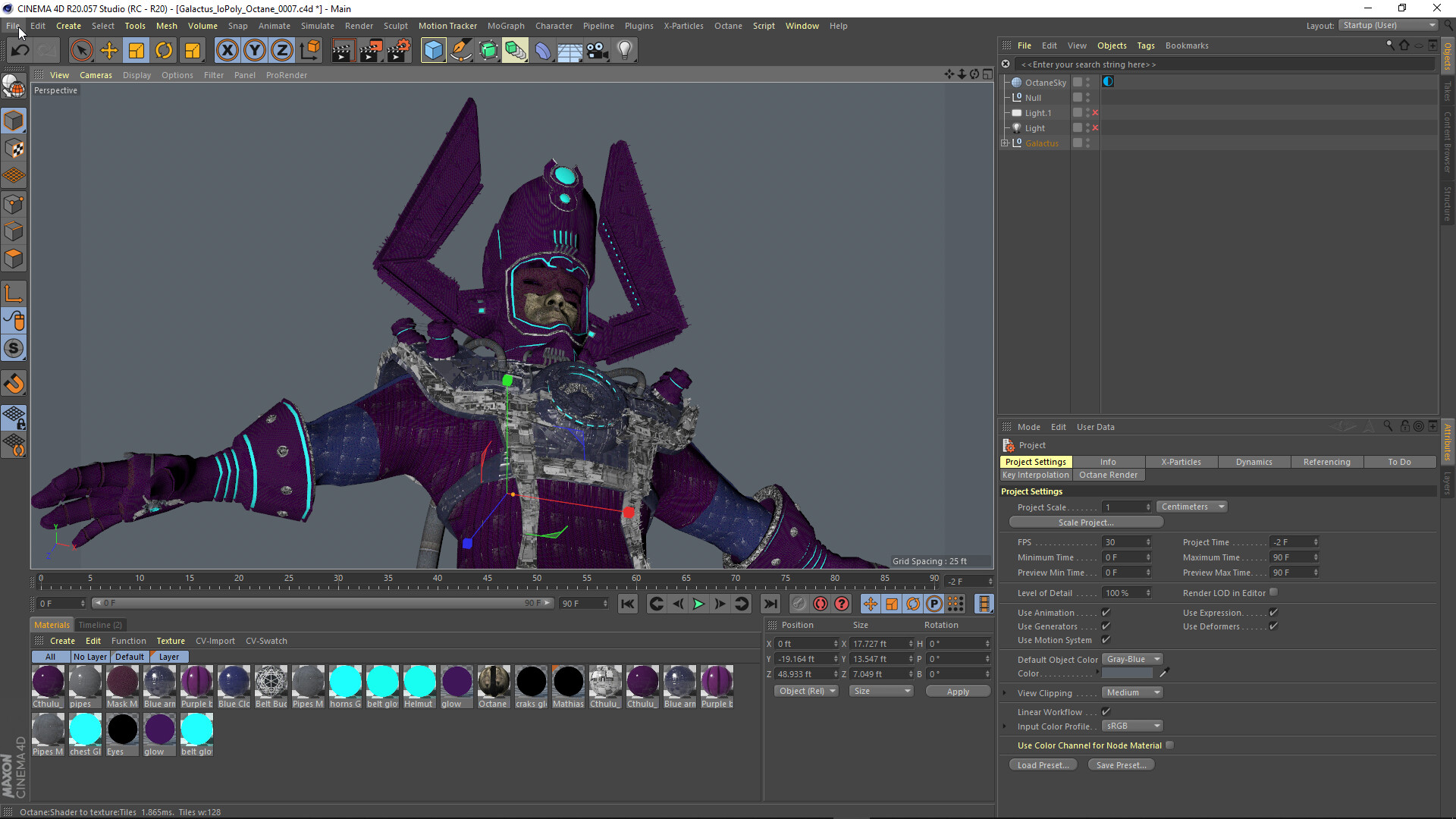1456x819 pixels.
Task: Click the Load Preset button
Action: tap(1043, 764)
